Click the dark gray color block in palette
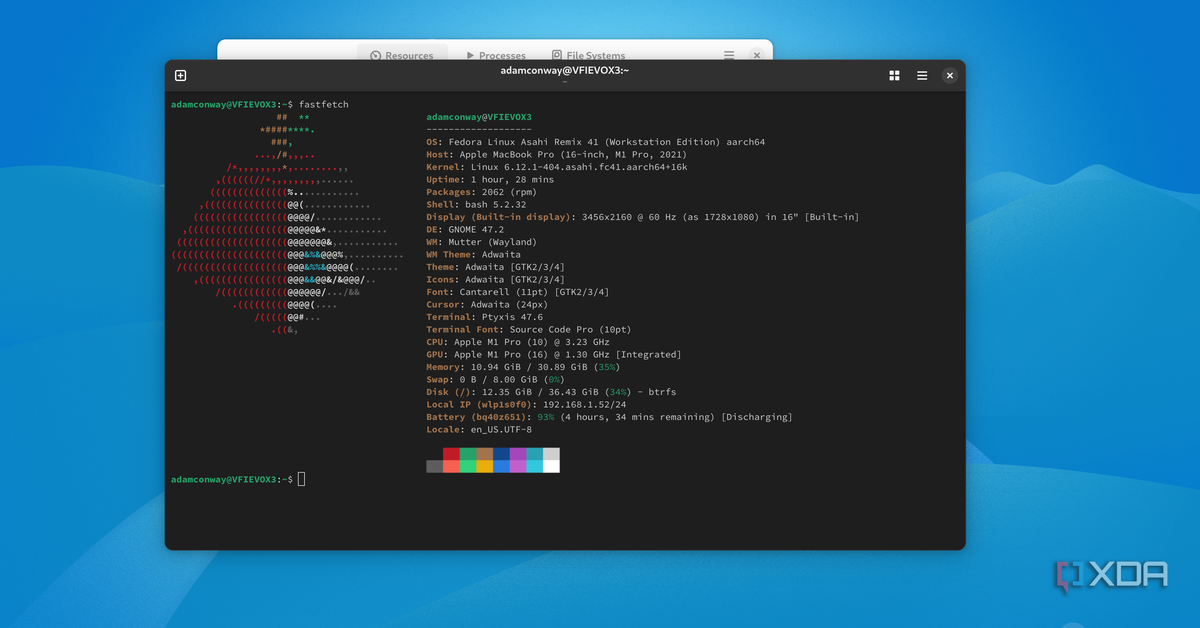1200x628 pixels. pos(434,466)
